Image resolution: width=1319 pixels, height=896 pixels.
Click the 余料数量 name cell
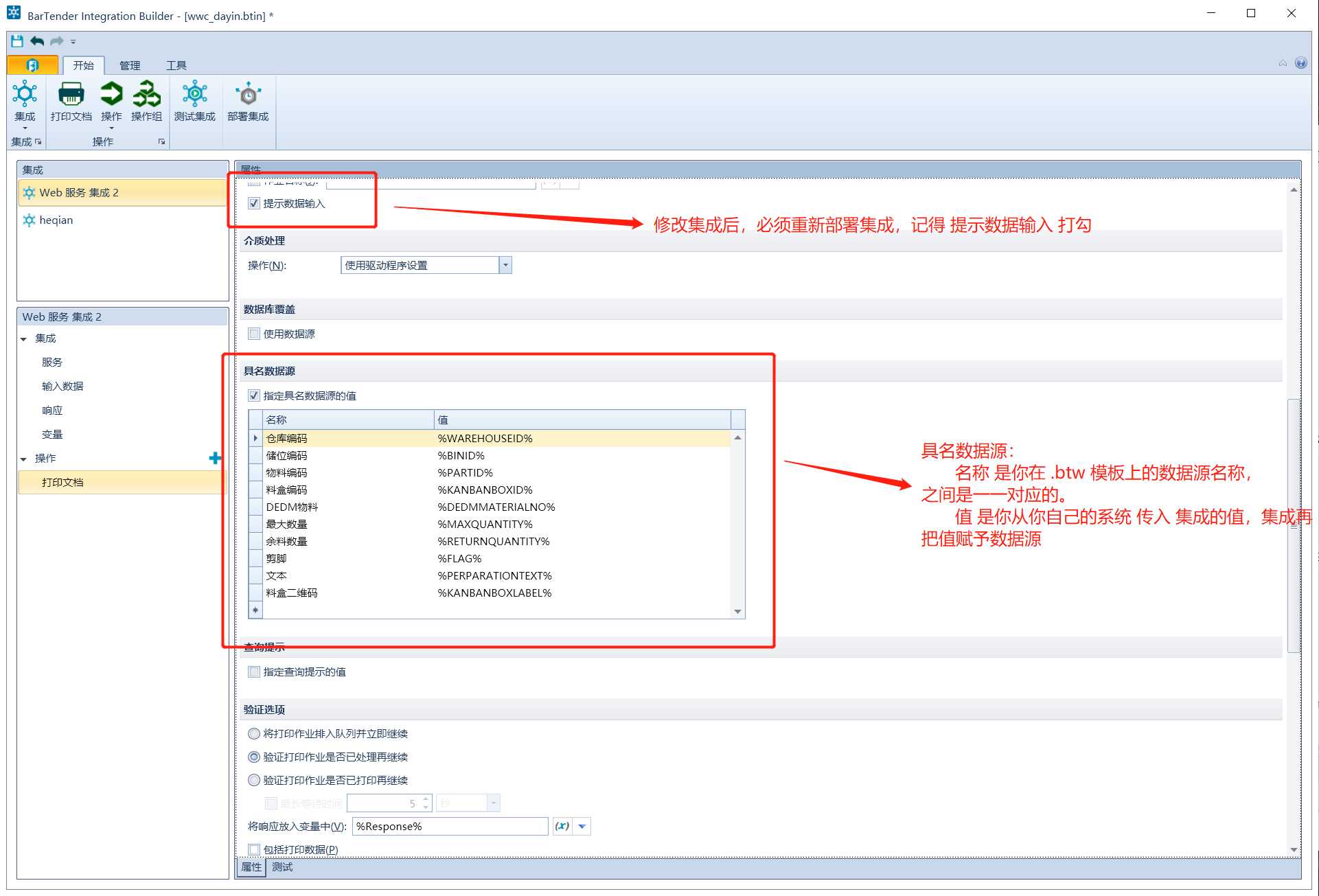[x=348, y=541]
